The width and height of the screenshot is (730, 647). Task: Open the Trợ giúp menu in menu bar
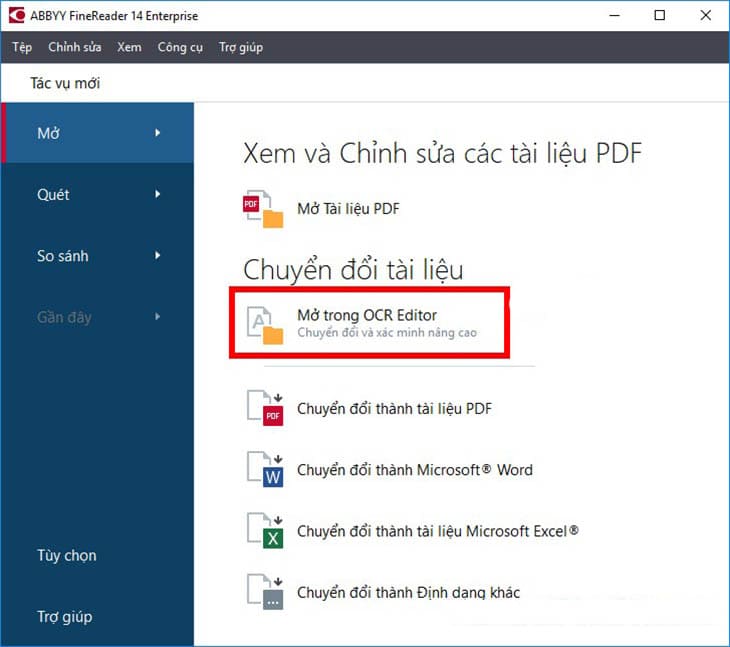241,47
